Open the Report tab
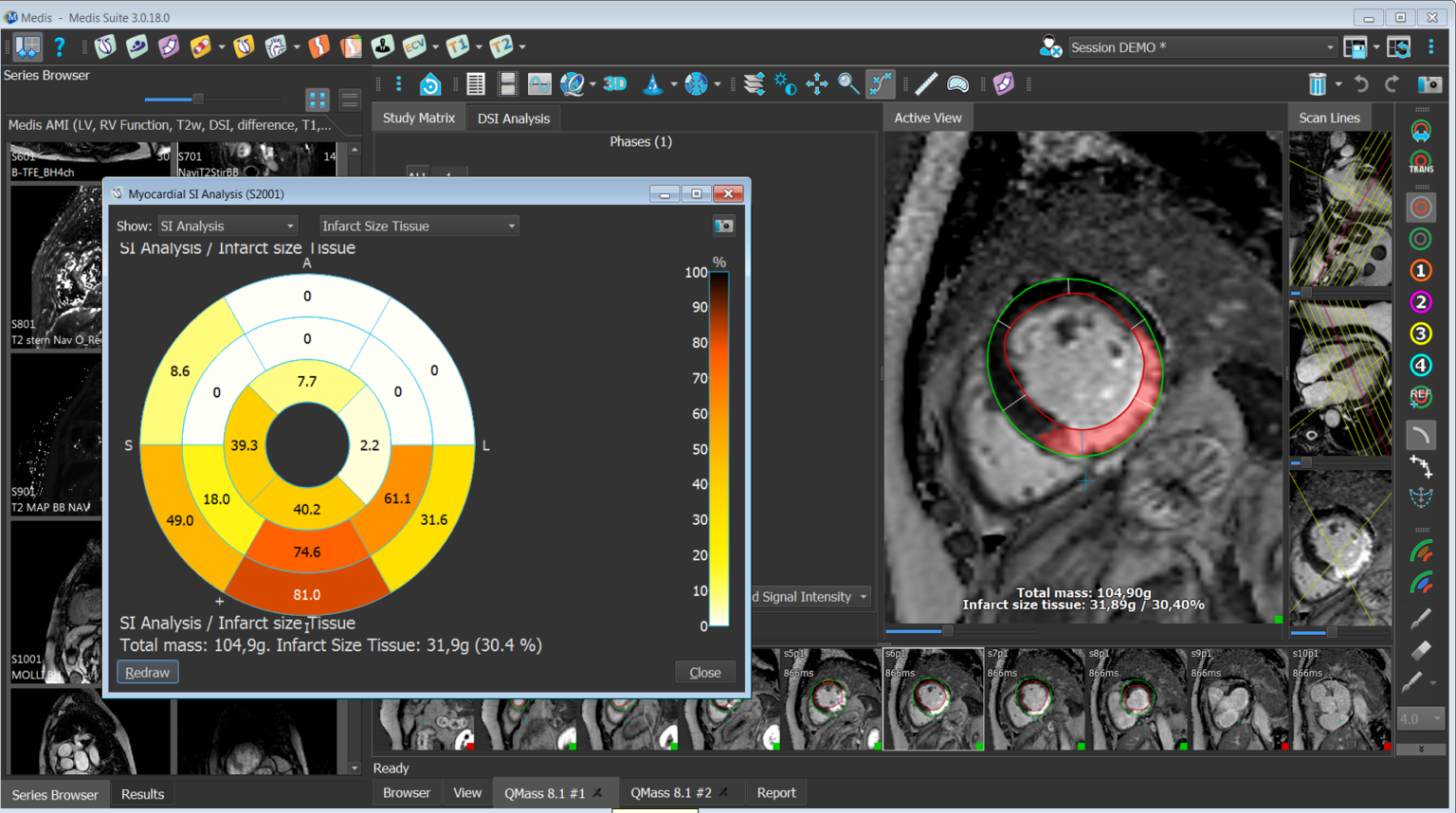Screen dimensions: 1456x813 [775, 792]
